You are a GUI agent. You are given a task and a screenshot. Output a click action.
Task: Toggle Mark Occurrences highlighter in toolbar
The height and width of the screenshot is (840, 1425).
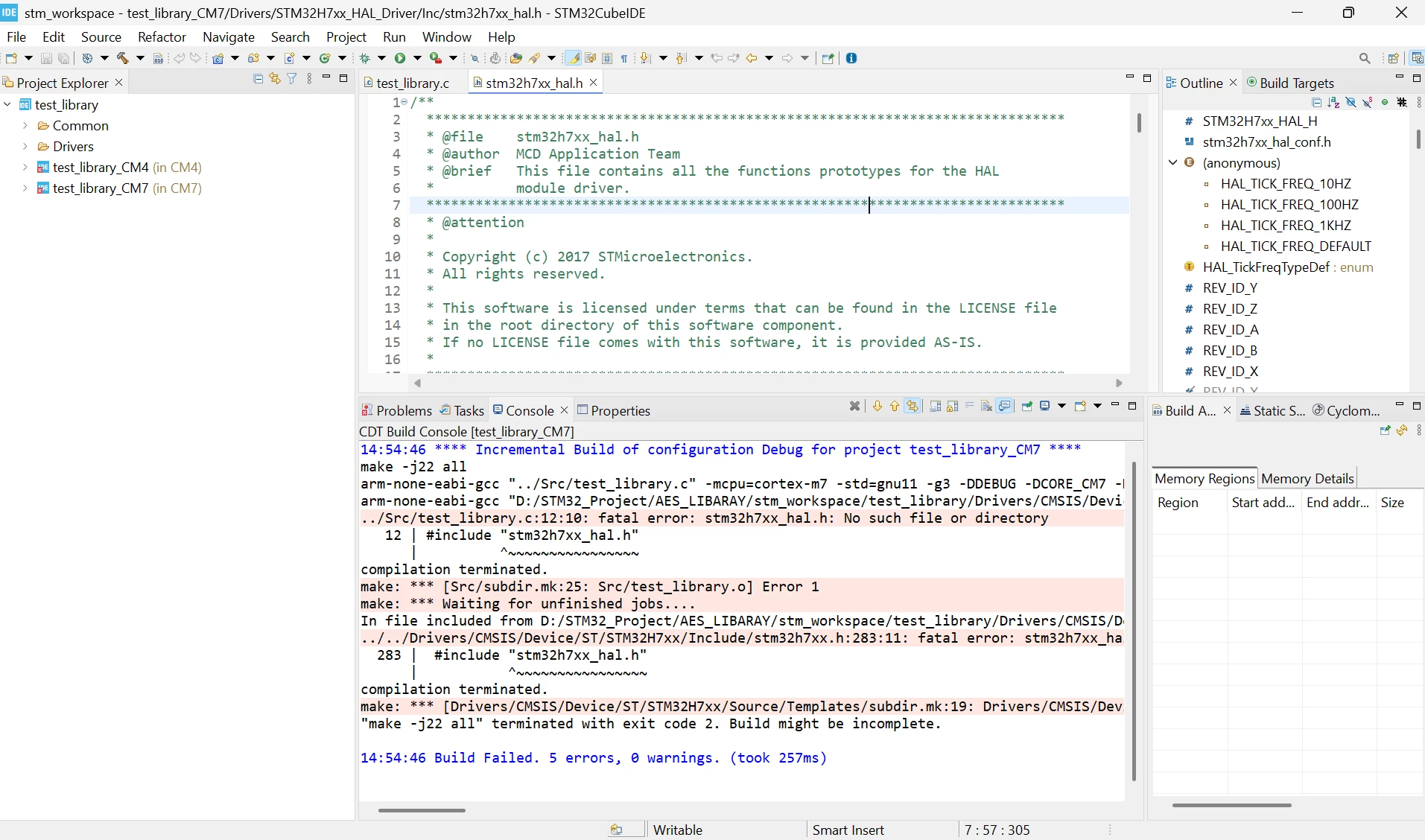coord(573,58)
